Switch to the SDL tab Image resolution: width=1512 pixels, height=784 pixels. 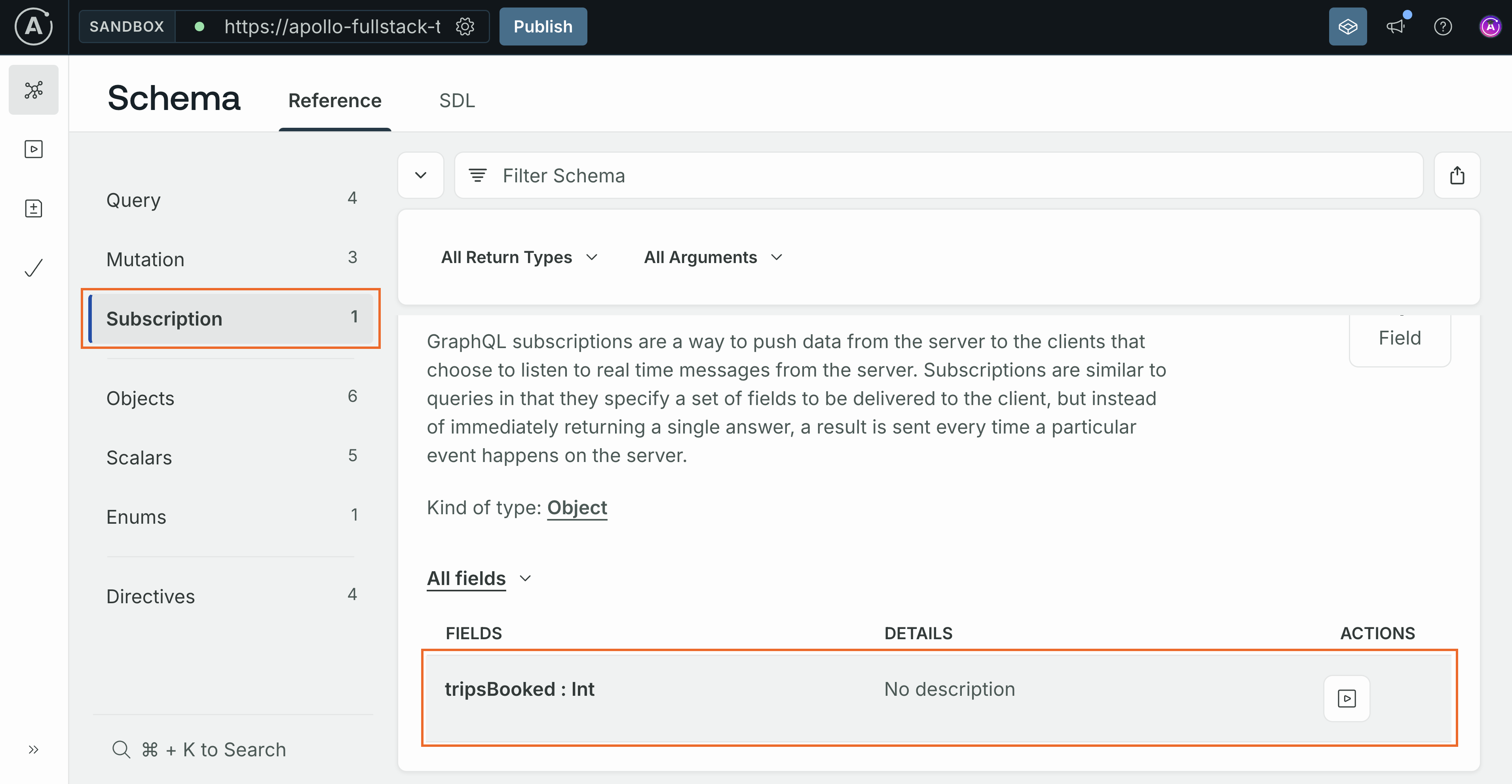coord(457,100)
